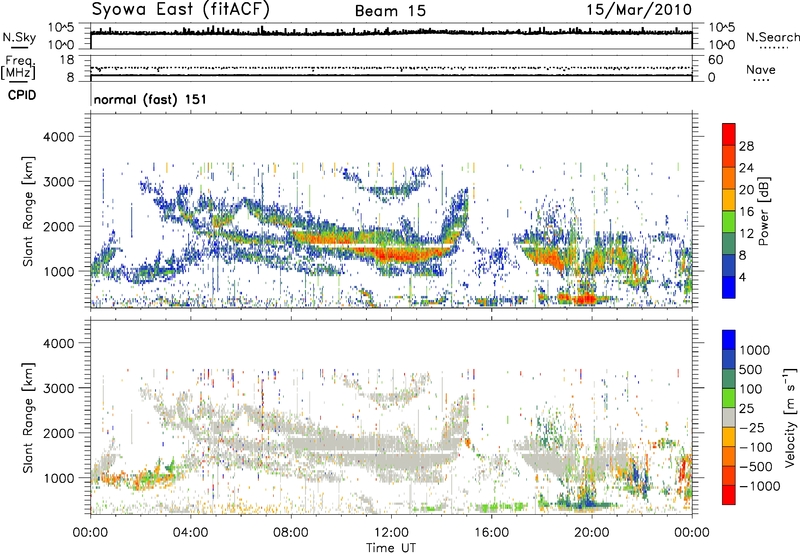Click the 'N.Search' legend label

pyautogui.click(x=772, y=37)
